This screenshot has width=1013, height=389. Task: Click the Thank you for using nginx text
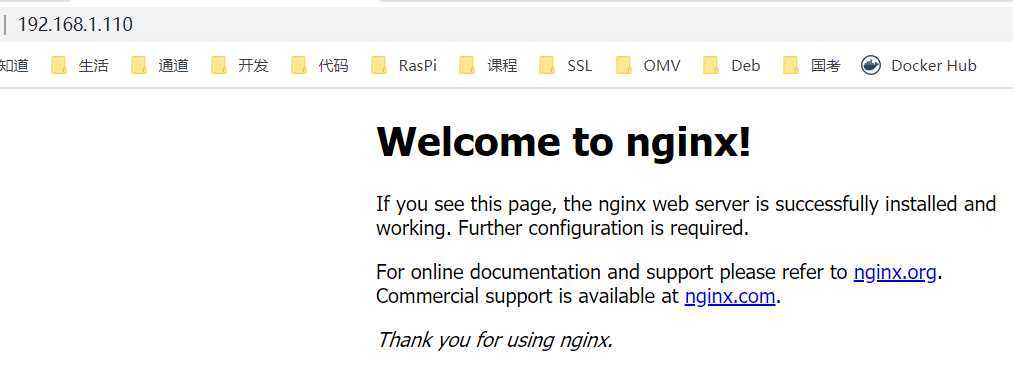point(494,340)
